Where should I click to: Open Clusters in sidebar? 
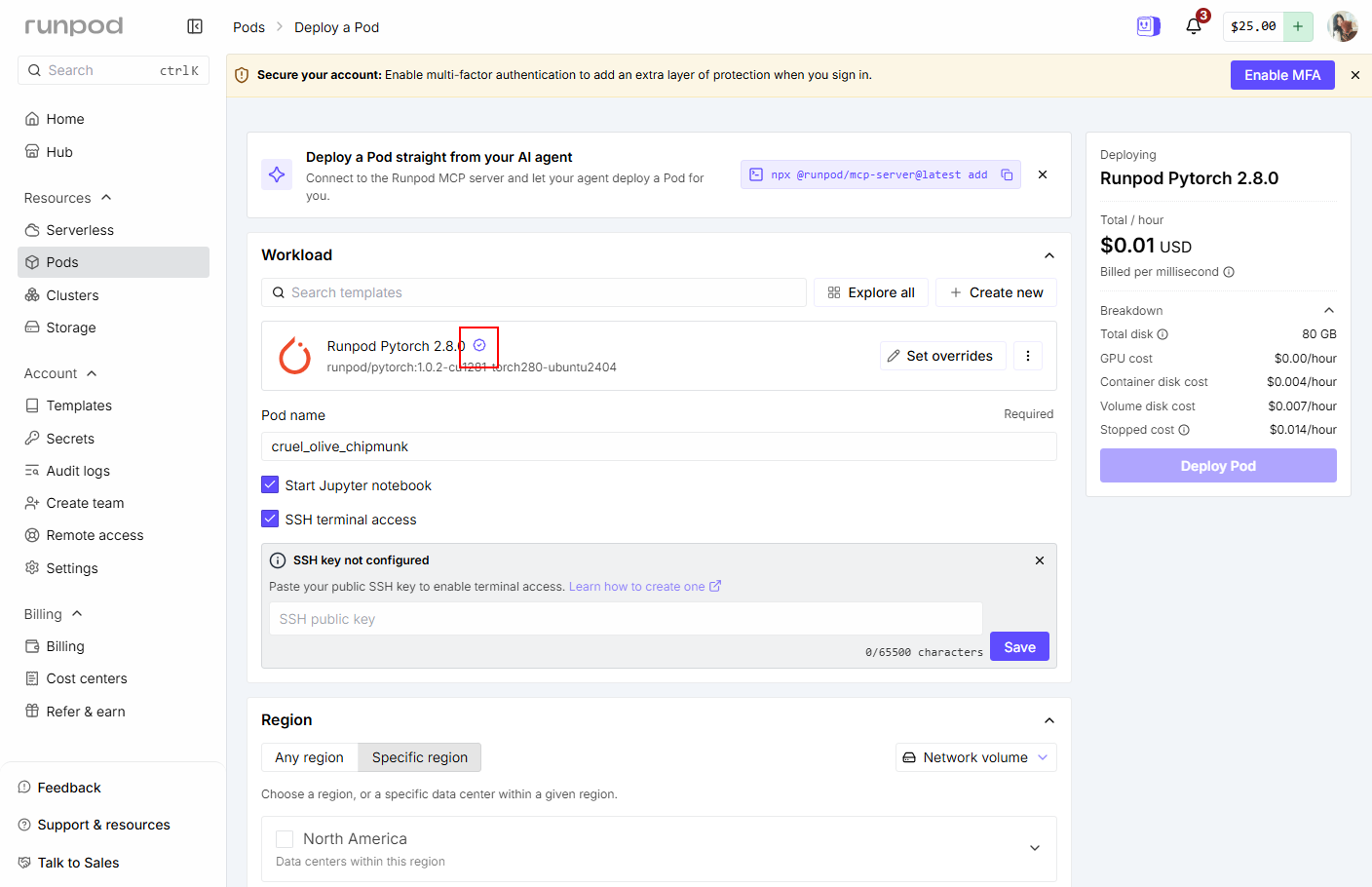coord(113,295)
